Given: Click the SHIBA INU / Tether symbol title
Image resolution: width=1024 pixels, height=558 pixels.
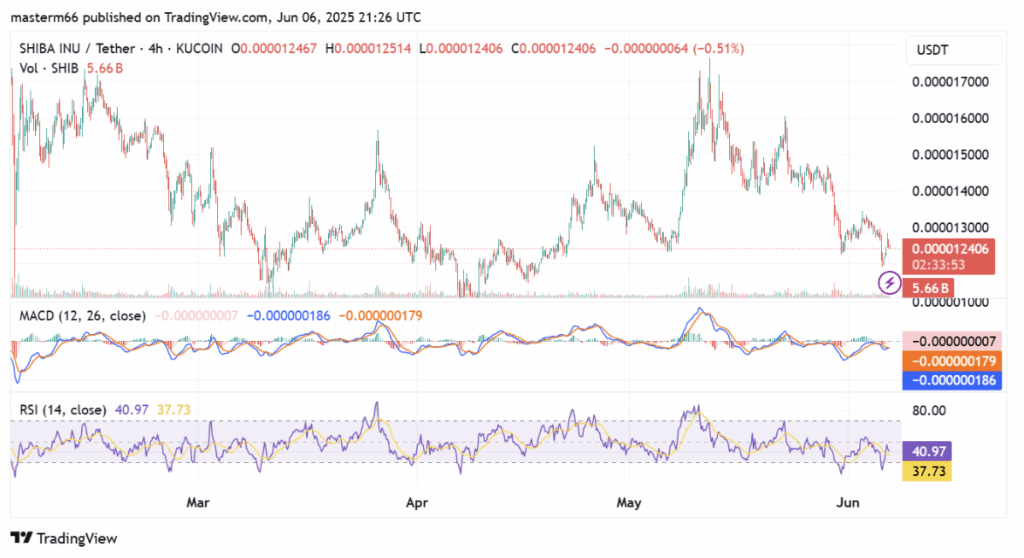Looking at the screenshot, I should tap(77, 48).
